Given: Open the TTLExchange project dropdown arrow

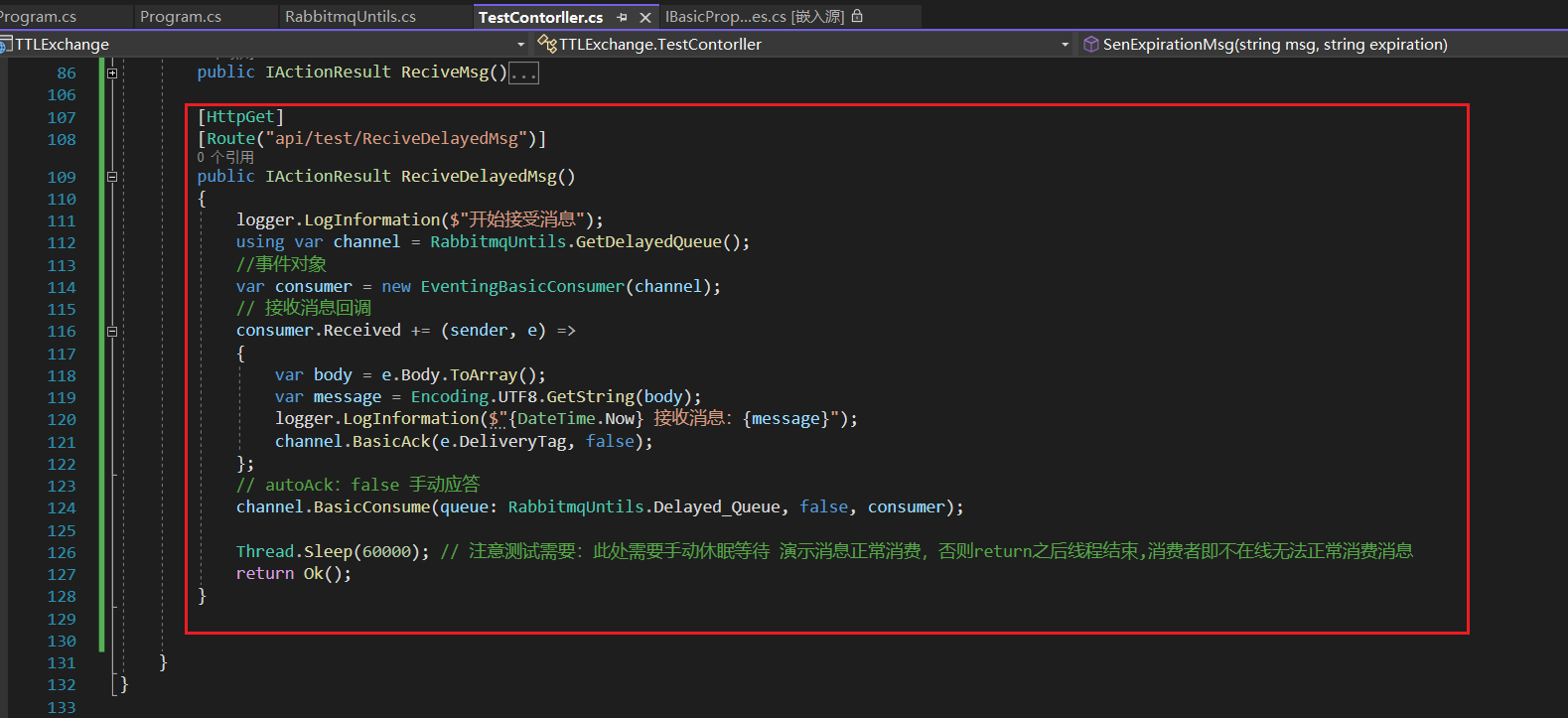Looking at the screenshot, I should (521, 45).
